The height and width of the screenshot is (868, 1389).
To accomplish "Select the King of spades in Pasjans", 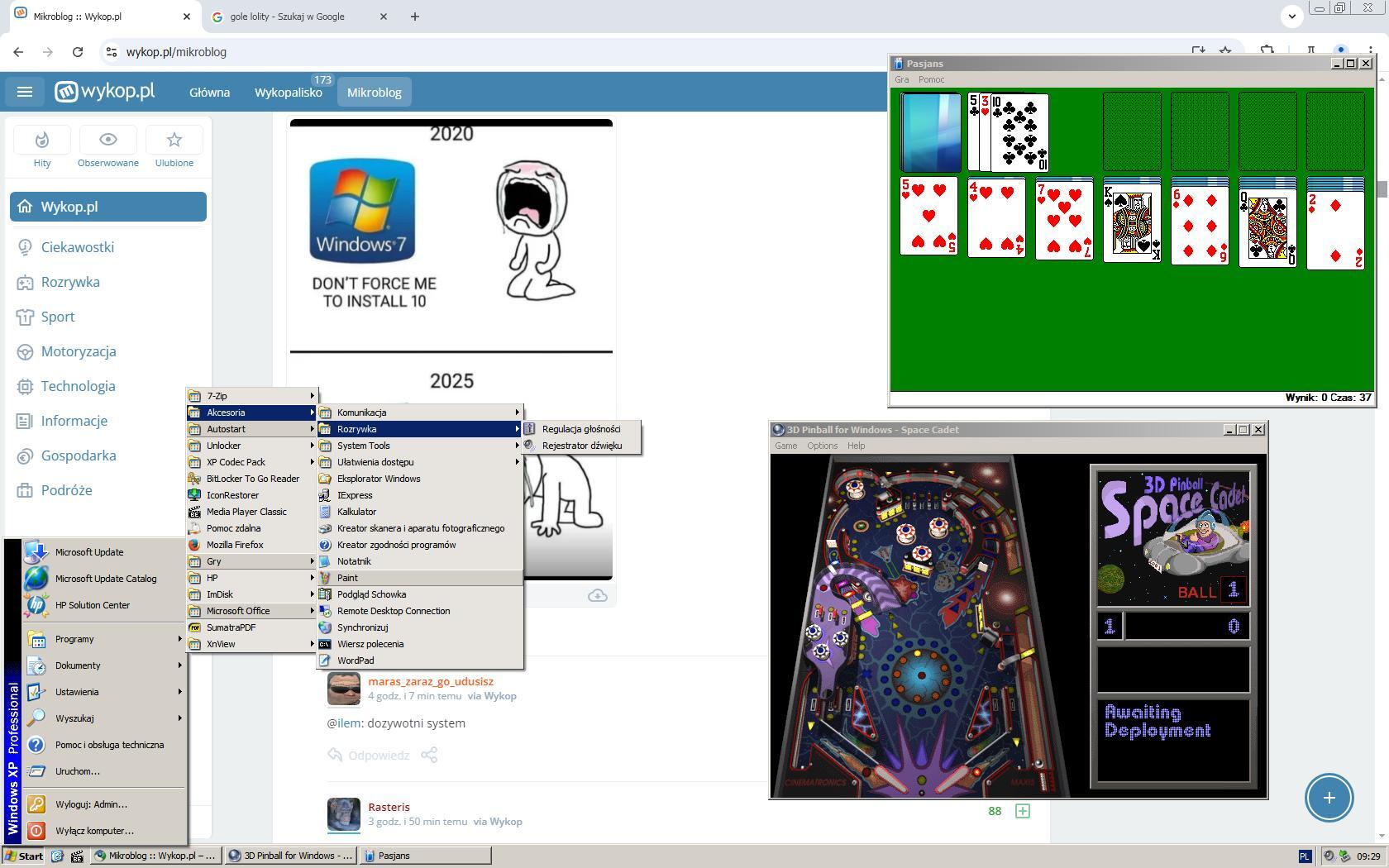I will point(1132,223).
